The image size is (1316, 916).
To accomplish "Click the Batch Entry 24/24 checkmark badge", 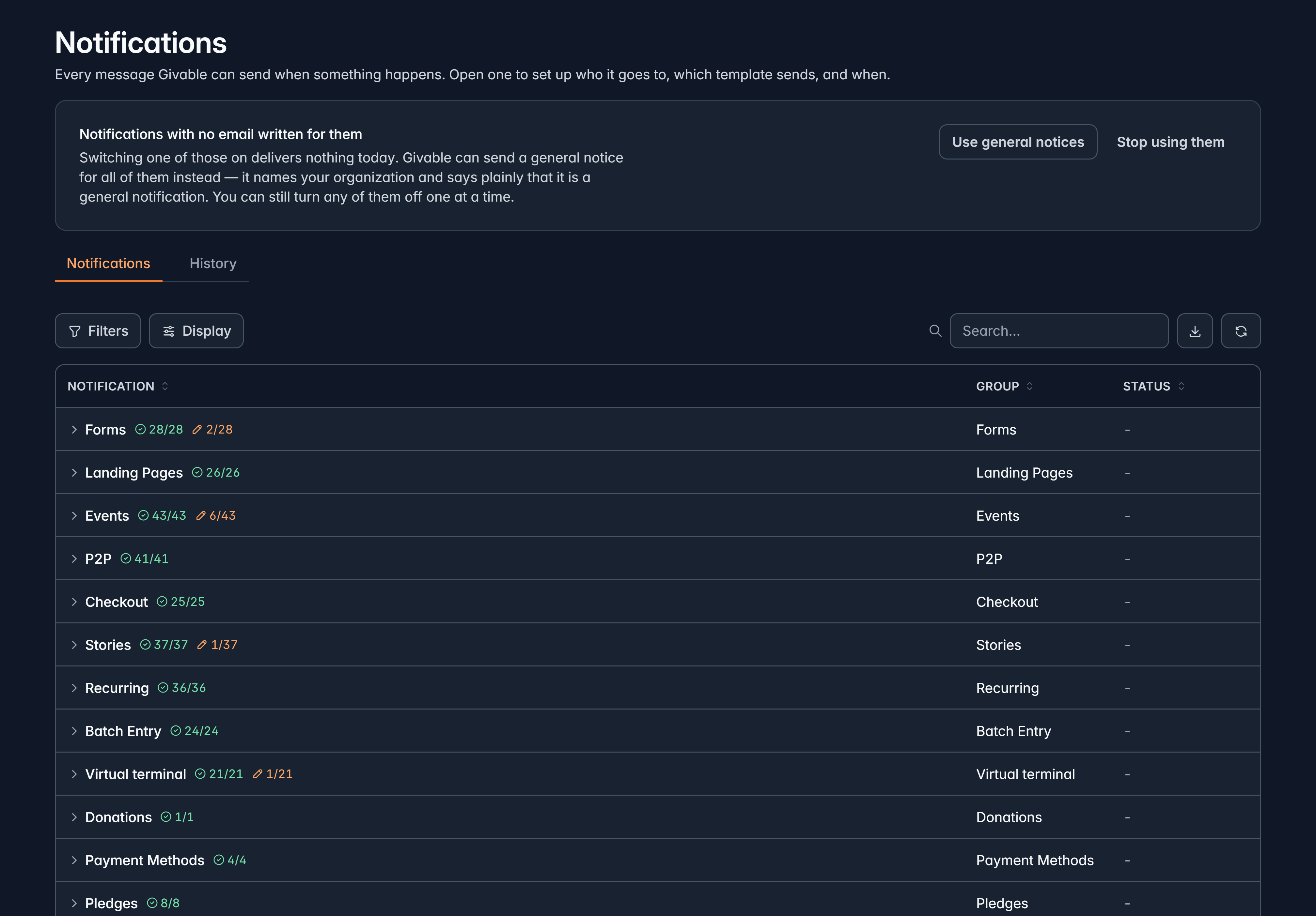I will (194, 730).
